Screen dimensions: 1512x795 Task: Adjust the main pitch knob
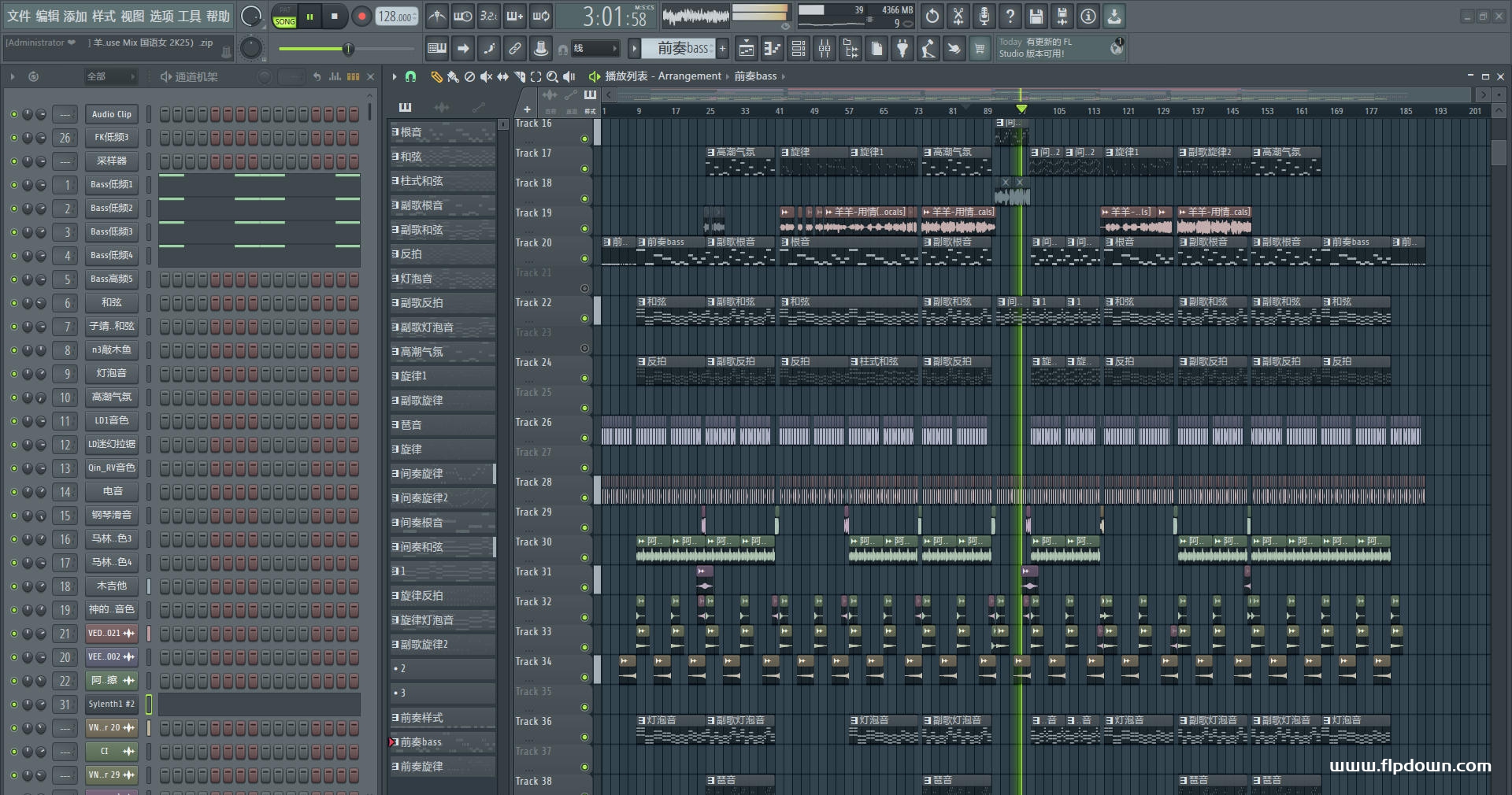click(251, 49)
